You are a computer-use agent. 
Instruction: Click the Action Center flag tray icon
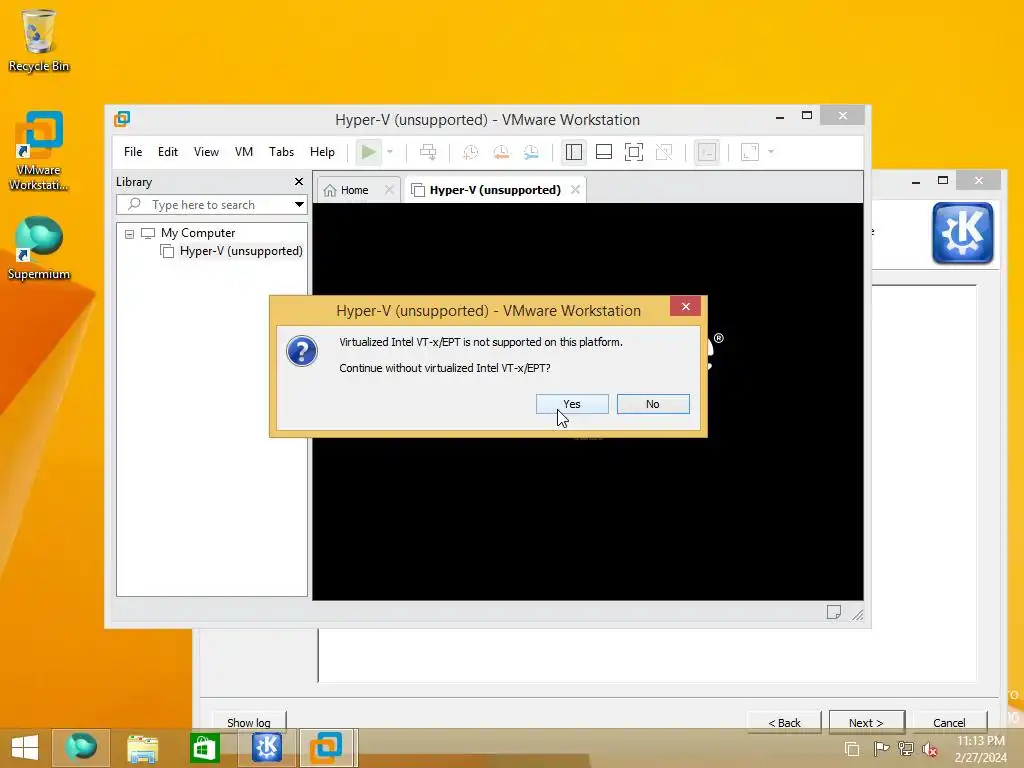(881, 748)
